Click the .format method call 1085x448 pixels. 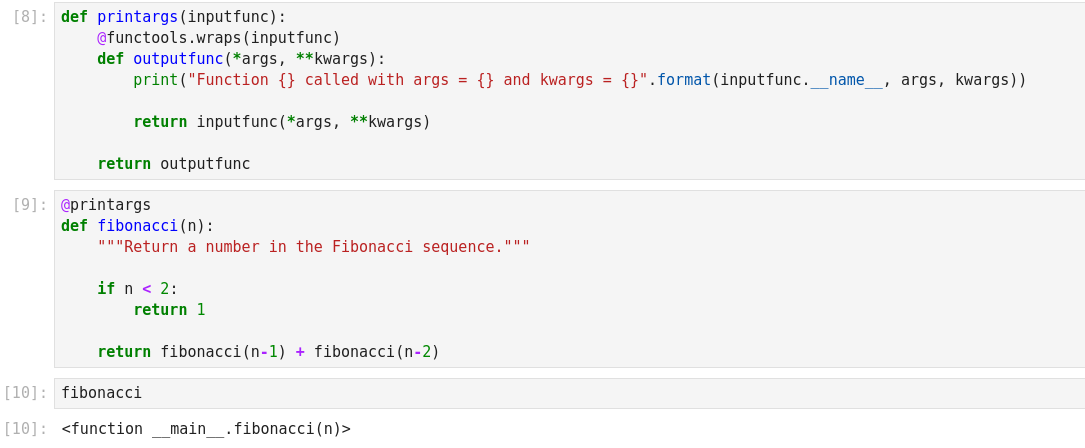683,80
